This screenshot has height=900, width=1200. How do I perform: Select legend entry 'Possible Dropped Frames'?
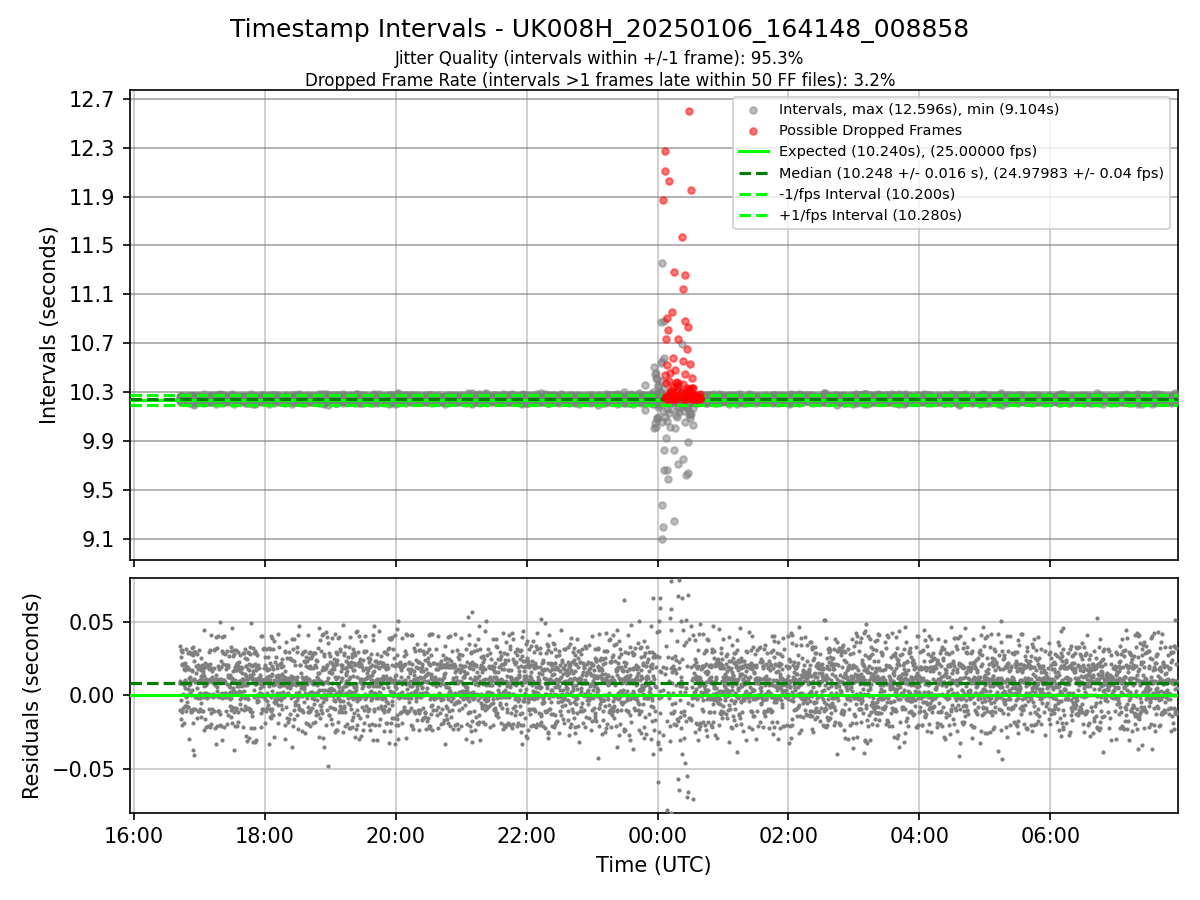coord(870,130)
